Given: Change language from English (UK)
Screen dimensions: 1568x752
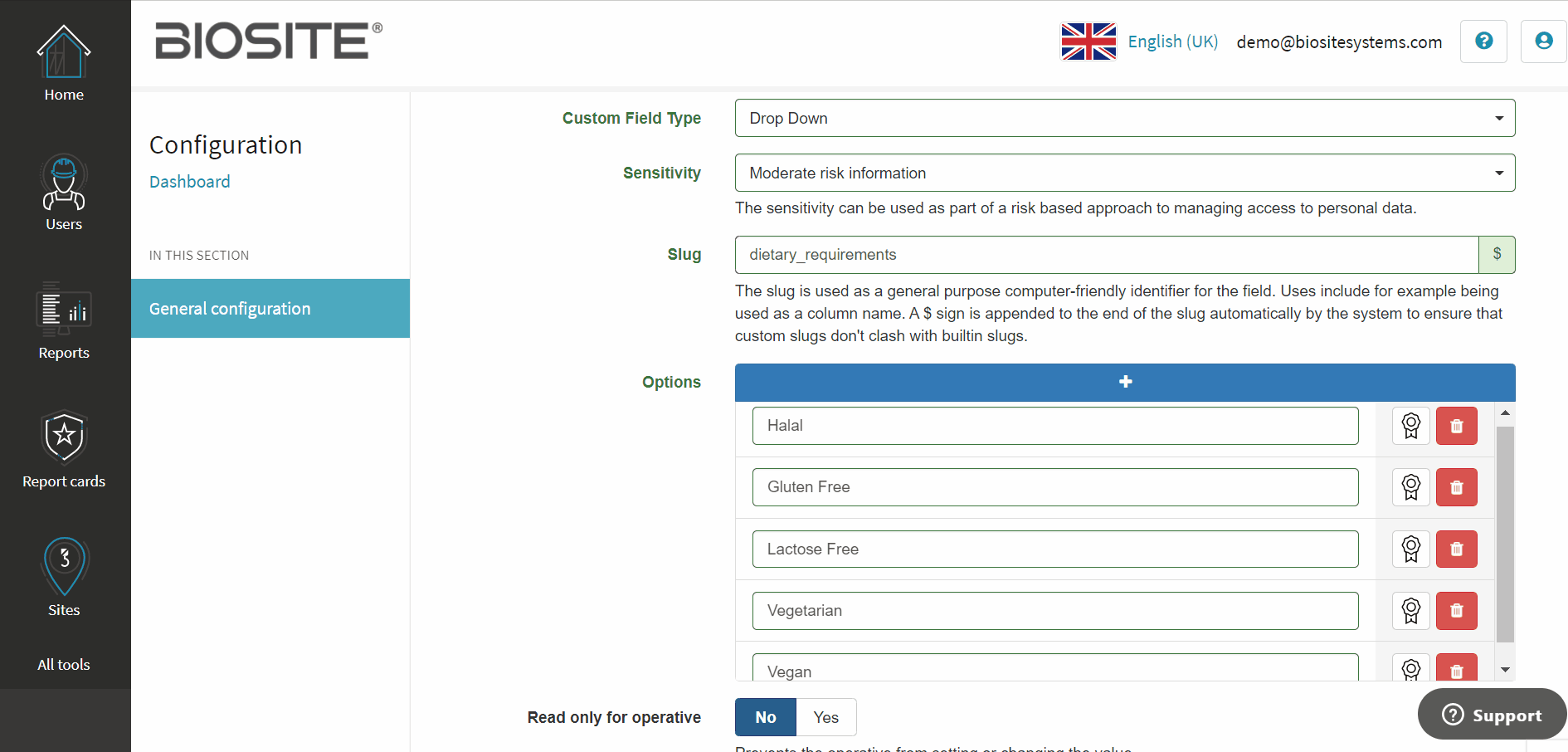Looking at the screenshot, I should pyautogui.click(x=1139, y=42).
